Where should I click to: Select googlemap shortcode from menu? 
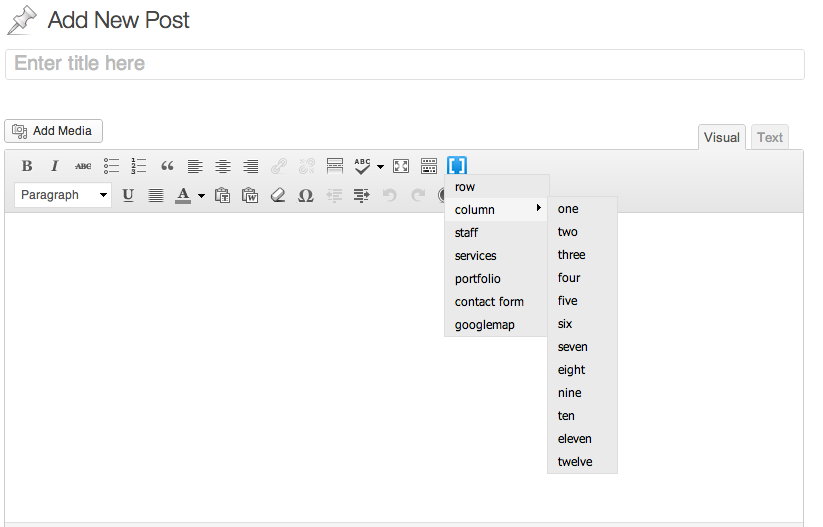point(497,325)
